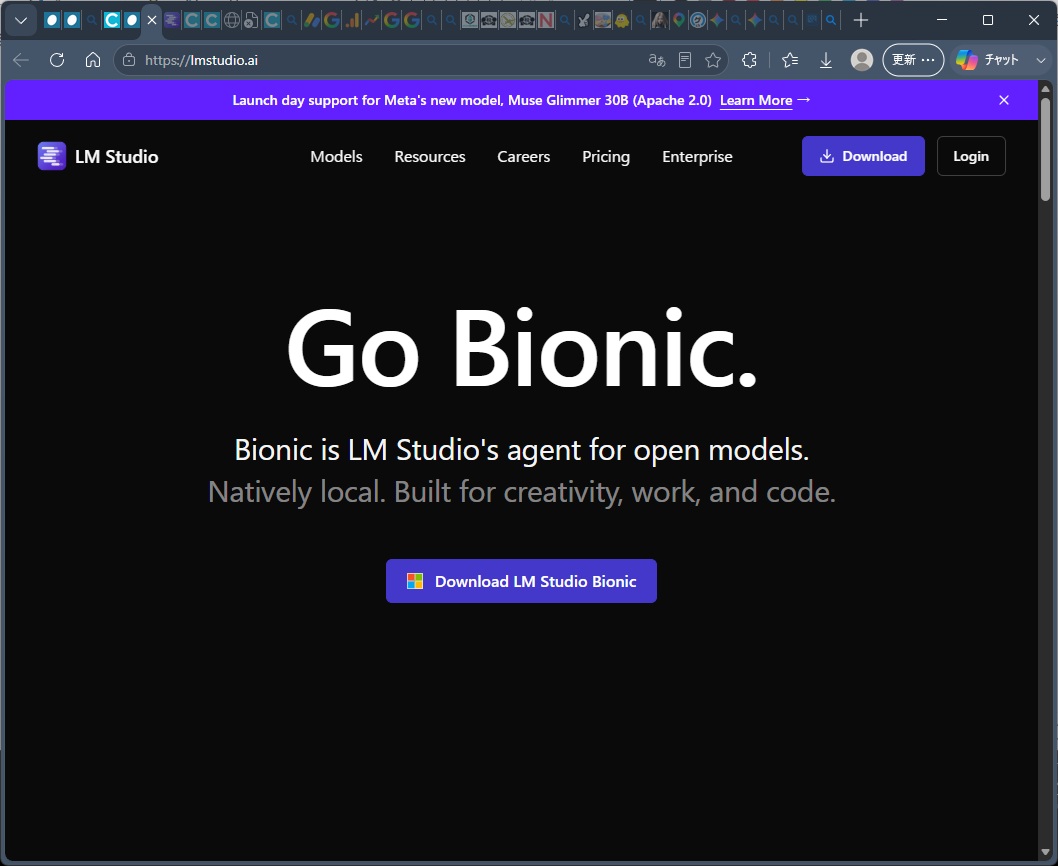Click the Login button
Image resolution: width=1058 pixels, height=866 pixels.
(x=971, y=156)
